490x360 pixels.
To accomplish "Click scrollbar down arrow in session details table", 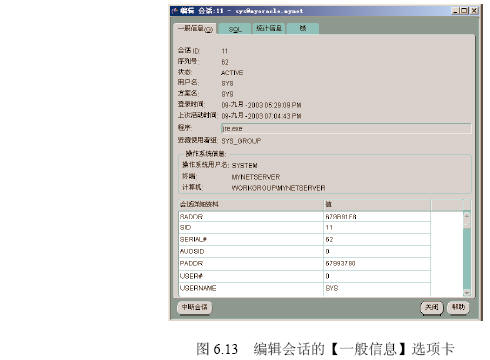I will tap(467, 292).
